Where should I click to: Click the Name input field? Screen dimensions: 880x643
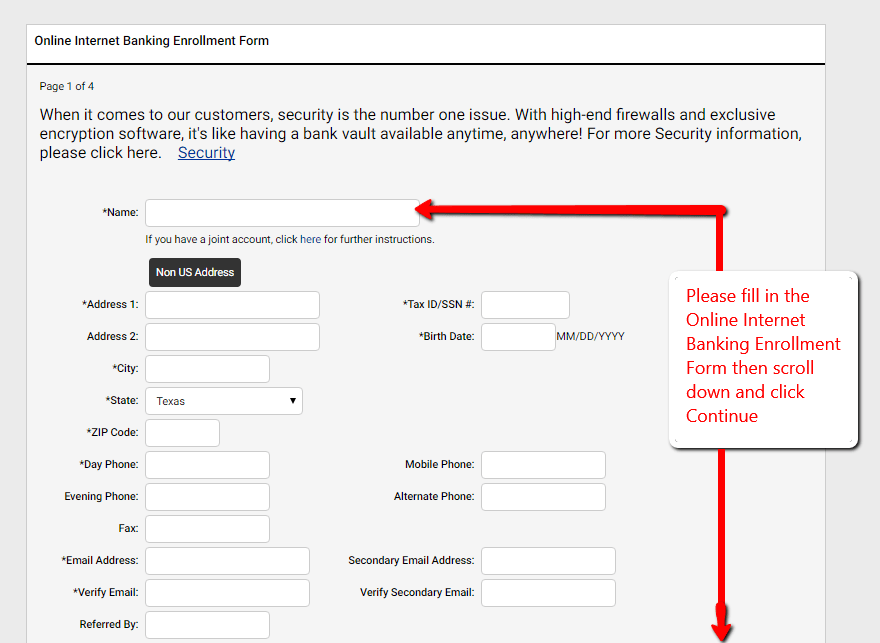coord(281,212)
